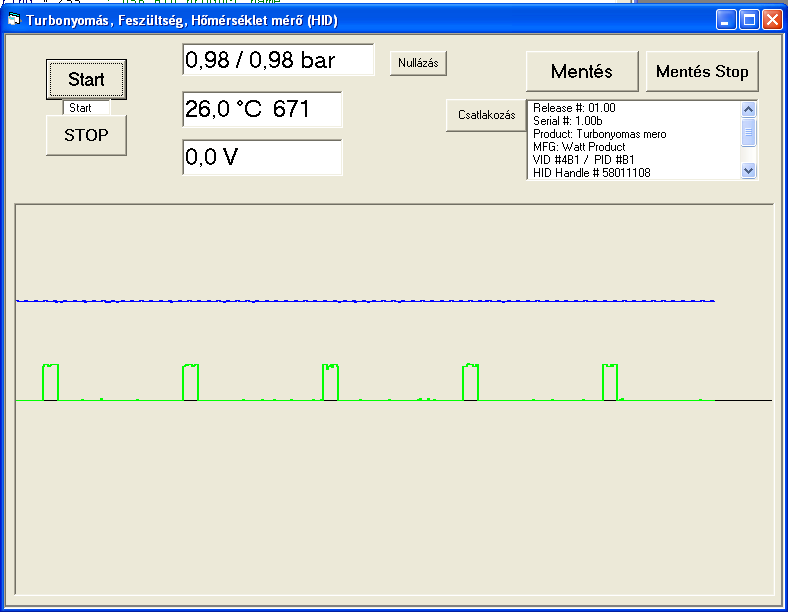This screenshot has width=788, height=612.
Task: Click the voltage field showing 0,0 V
Action: tap(262, 157)
